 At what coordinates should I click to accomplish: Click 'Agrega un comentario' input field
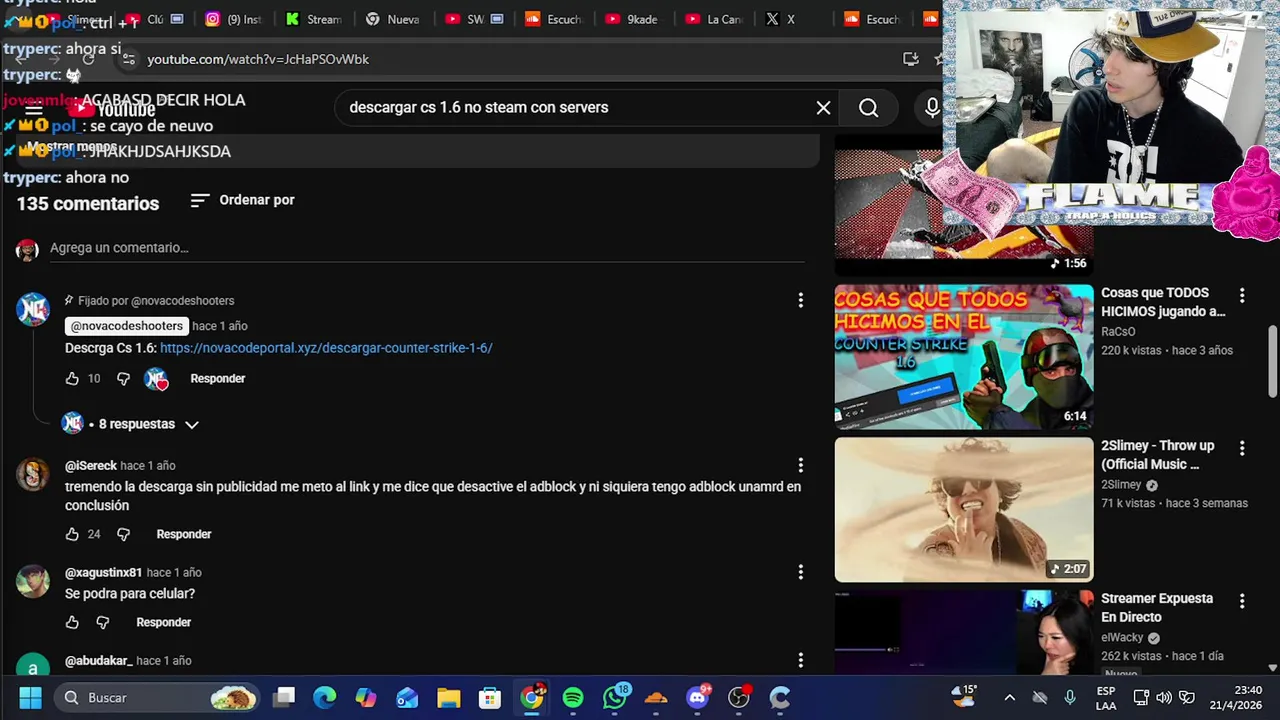pos(427,248)
